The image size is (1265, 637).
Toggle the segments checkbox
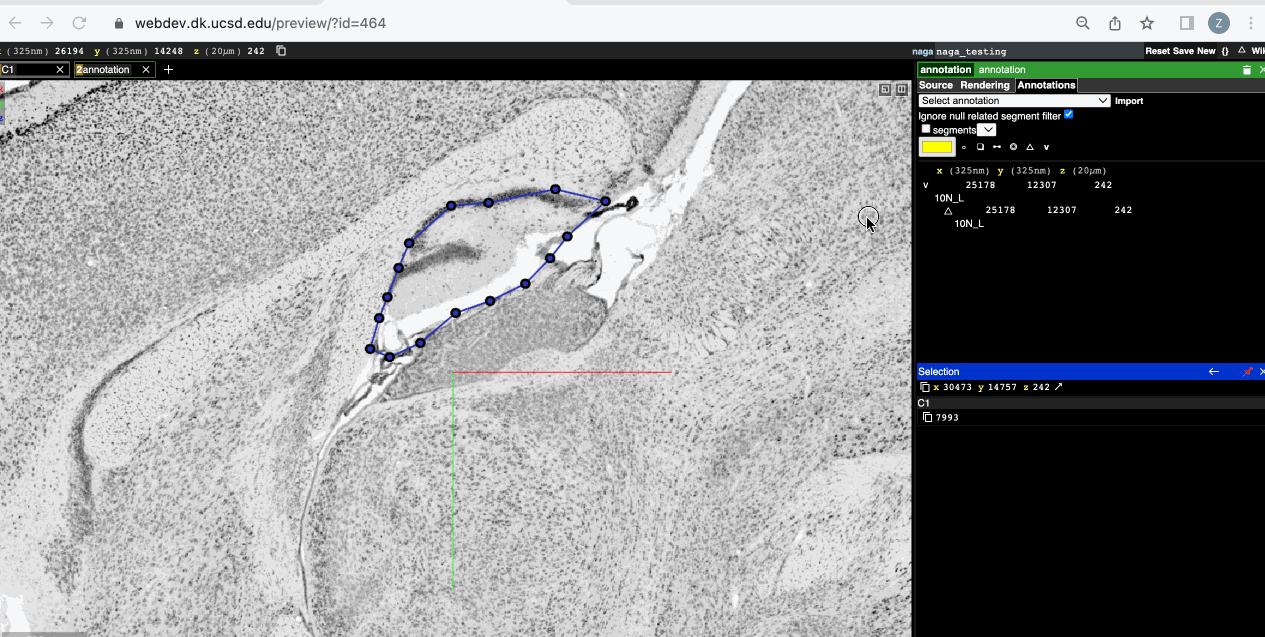(x=926, y=129)
